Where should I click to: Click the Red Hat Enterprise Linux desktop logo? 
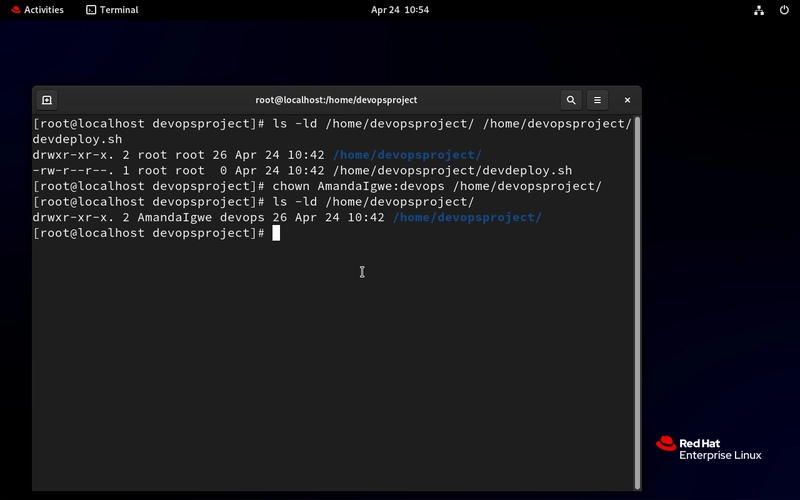coord(709,448)
